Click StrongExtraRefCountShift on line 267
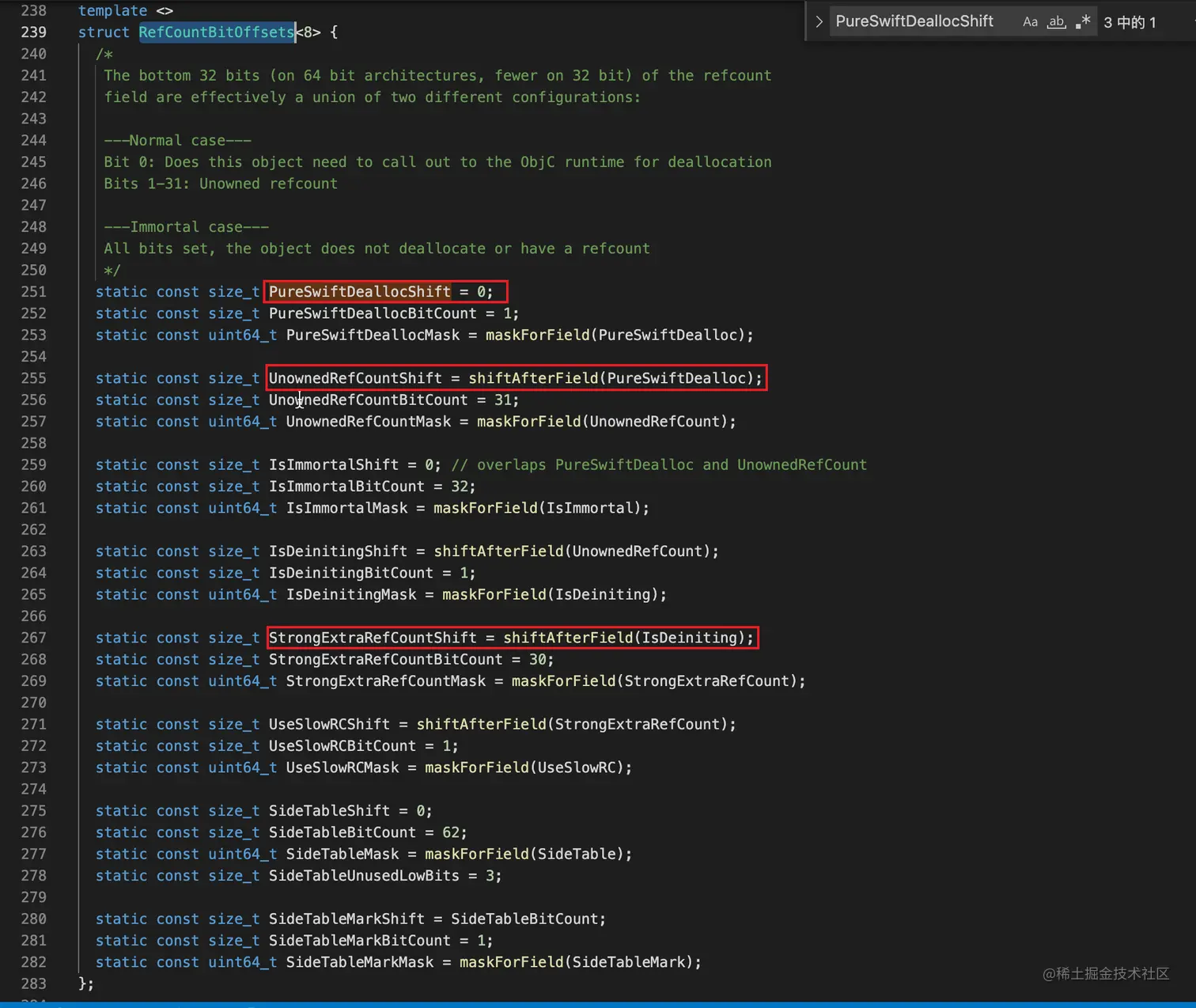Viewport: 1196px width, 1008px height. (x=373, y=638)
